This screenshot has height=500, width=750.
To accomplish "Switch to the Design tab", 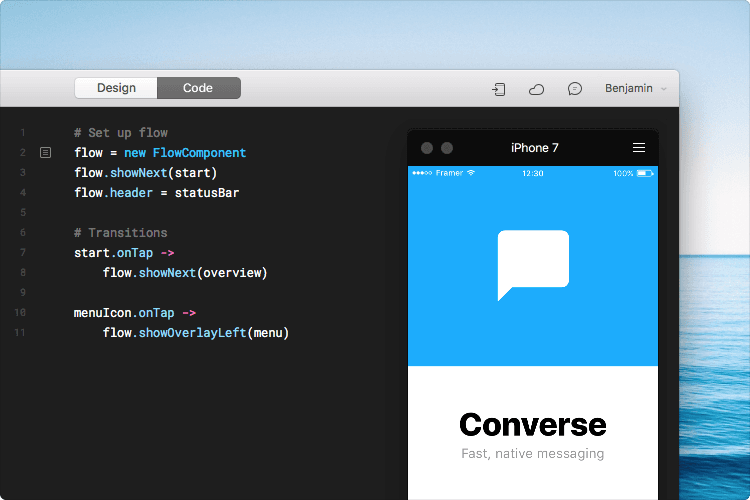I will [x=116, y=88].
